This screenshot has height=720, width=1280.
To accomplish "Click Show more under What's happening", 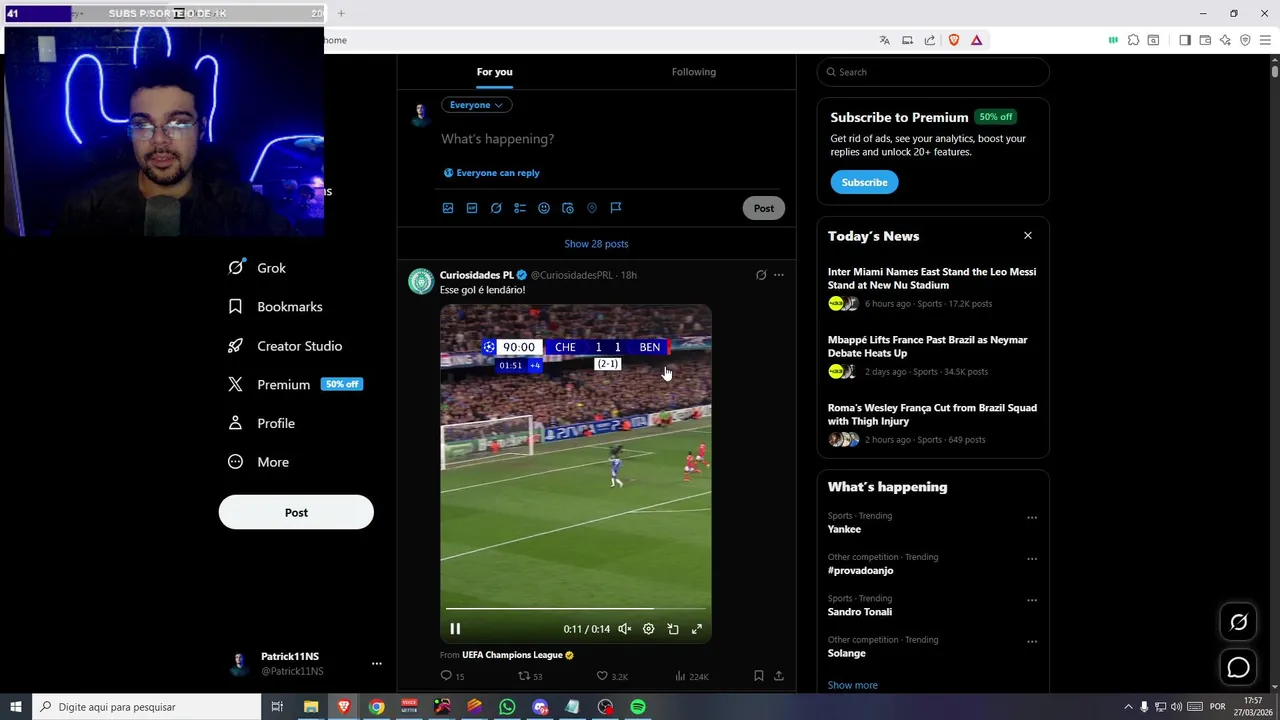I will point(853,685).
